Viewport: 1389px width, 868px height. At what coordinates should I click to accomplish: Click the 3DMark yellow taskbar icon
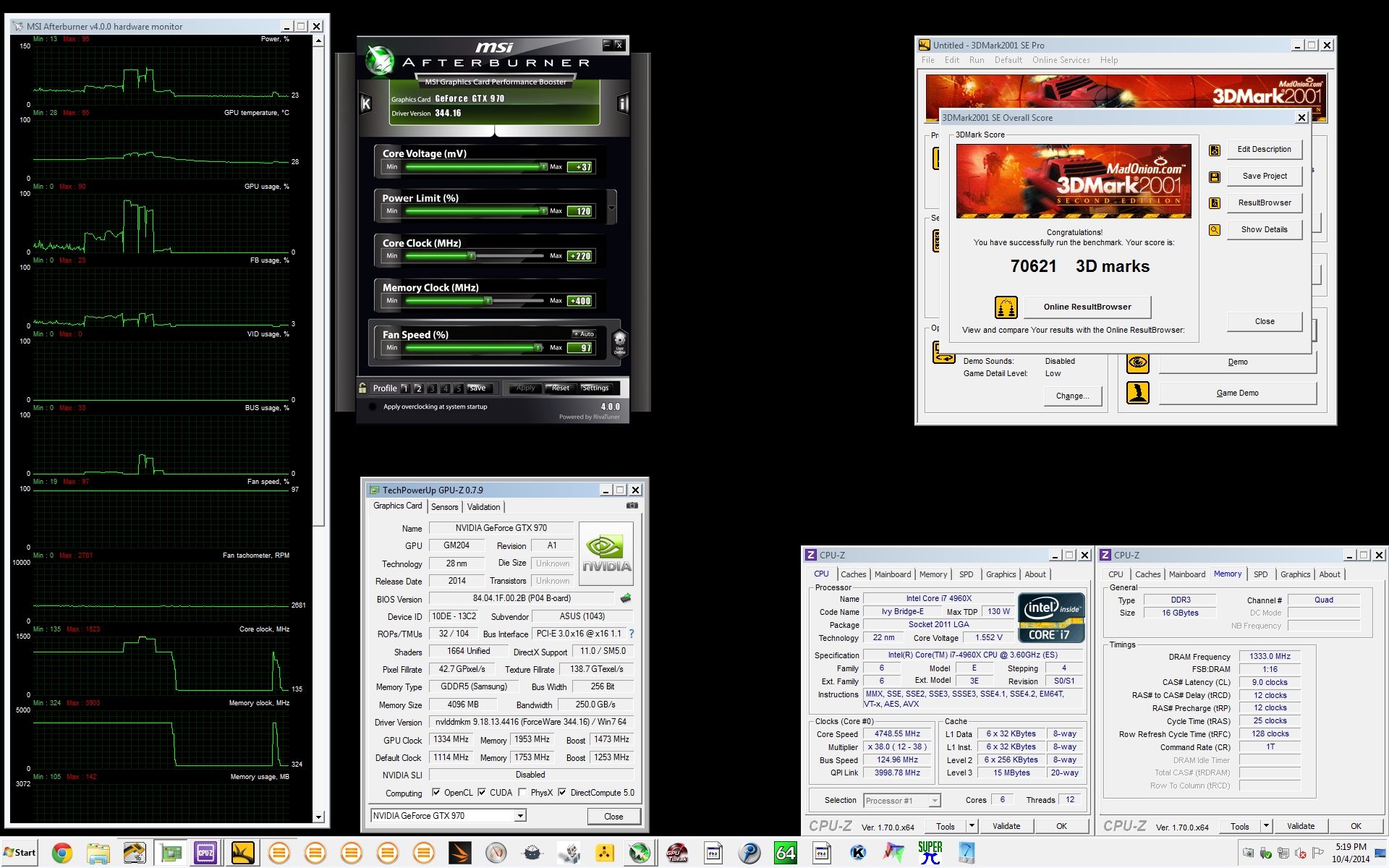[242, 854]
